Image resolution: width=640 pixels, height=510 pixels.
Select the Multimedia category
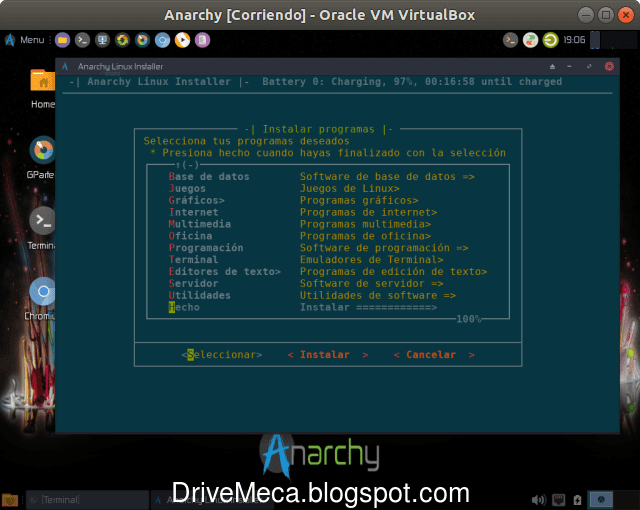coord(200,224)
